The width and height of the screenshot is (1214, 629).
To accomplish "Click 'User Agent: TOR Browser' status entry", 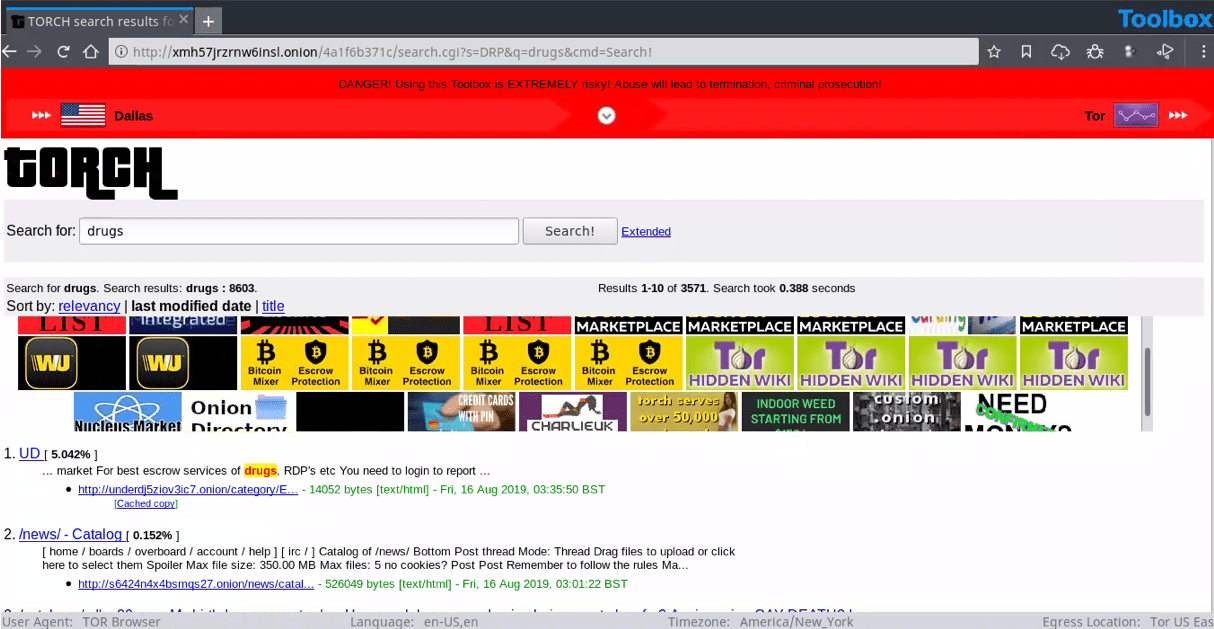I will 81,621.
